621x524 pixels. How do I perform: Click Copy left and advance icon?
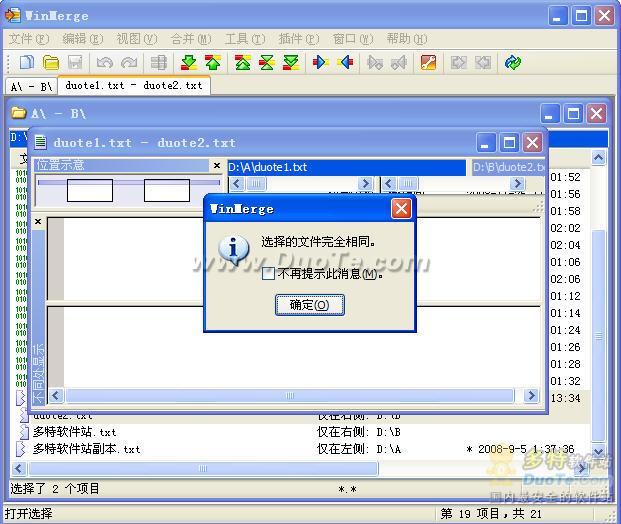tap(398, 62)
